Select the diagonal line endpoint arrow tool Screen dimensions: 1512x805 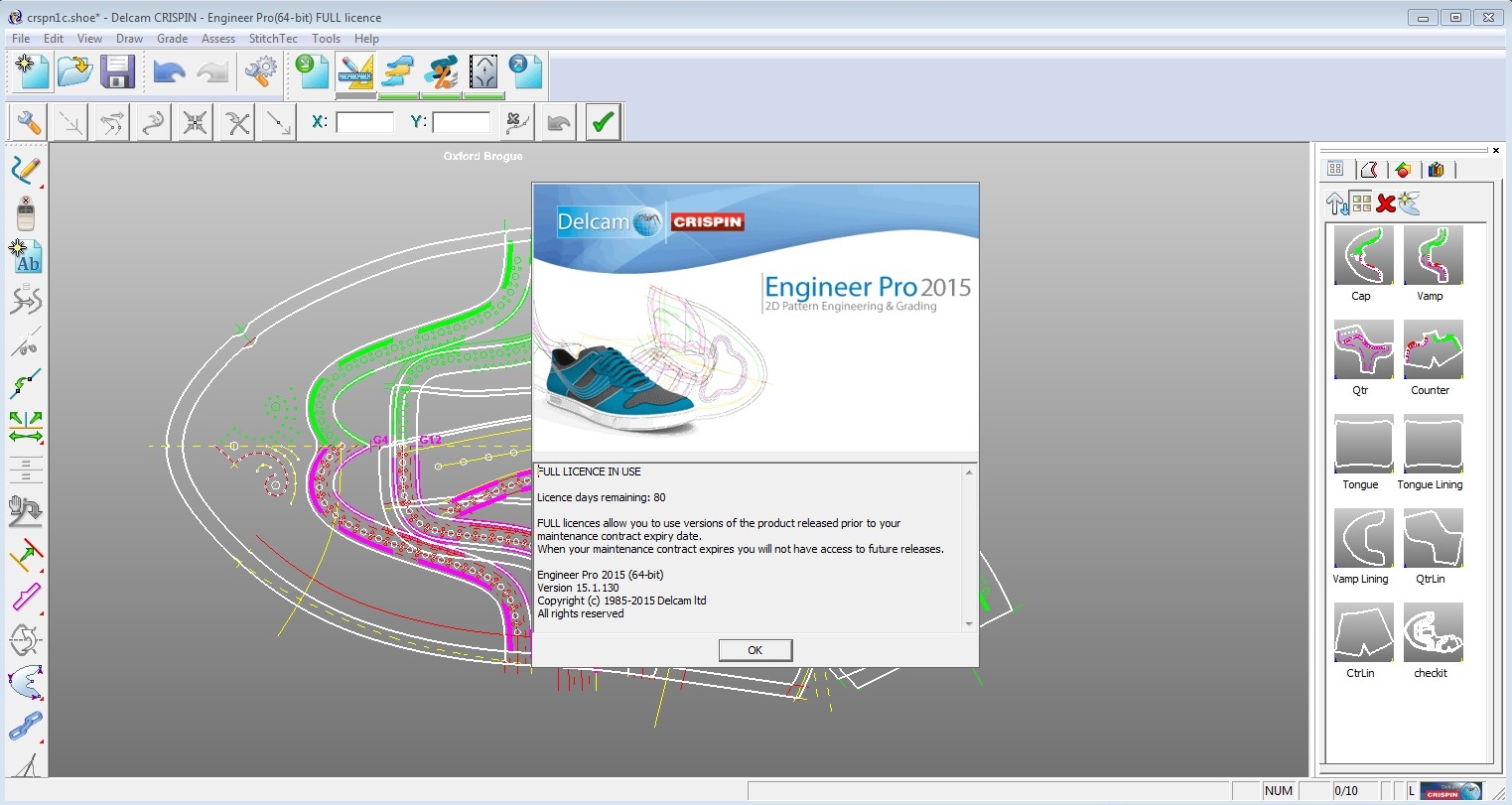[279, 122]
